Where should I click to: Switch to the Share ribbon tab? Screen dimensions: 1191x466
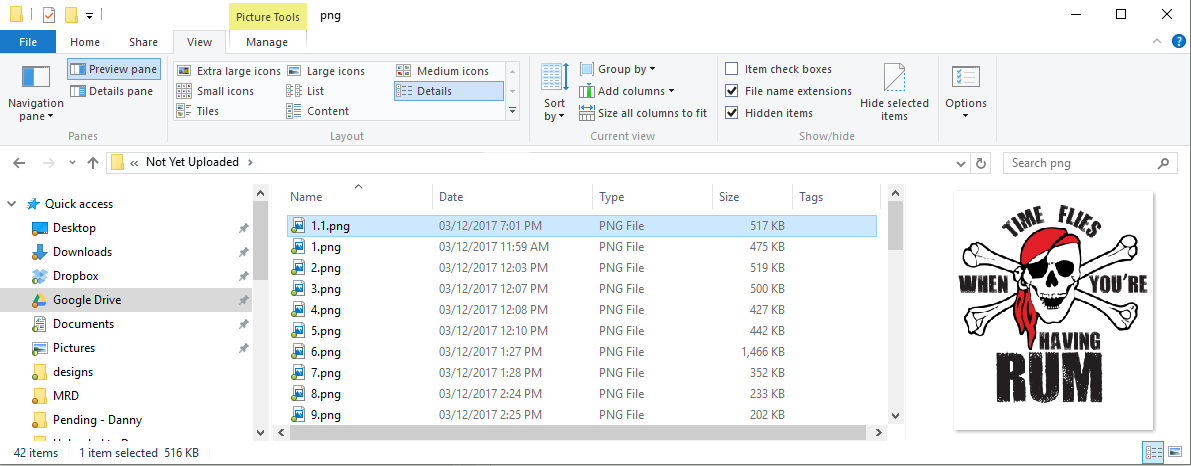(143, 42)
